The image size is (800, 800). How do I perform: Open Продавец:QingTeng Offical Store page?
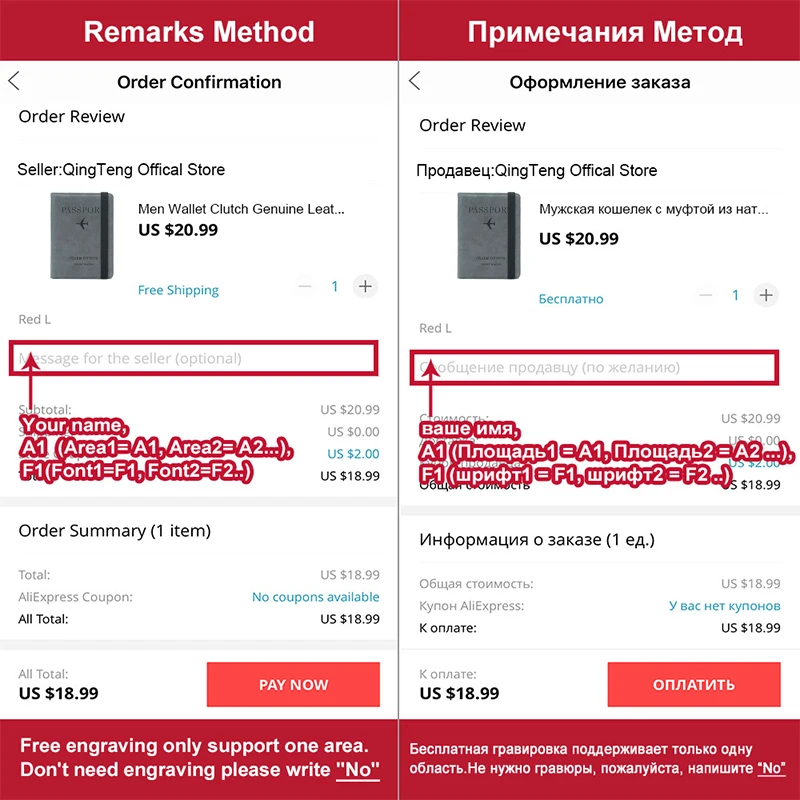click(537, 171)
